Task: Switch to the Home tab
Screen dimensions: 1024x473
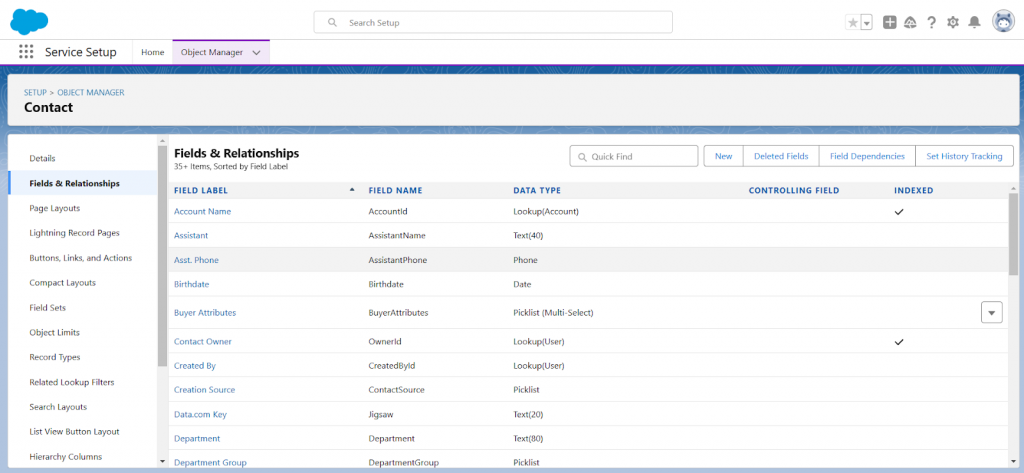Action: tap(152, 52)
